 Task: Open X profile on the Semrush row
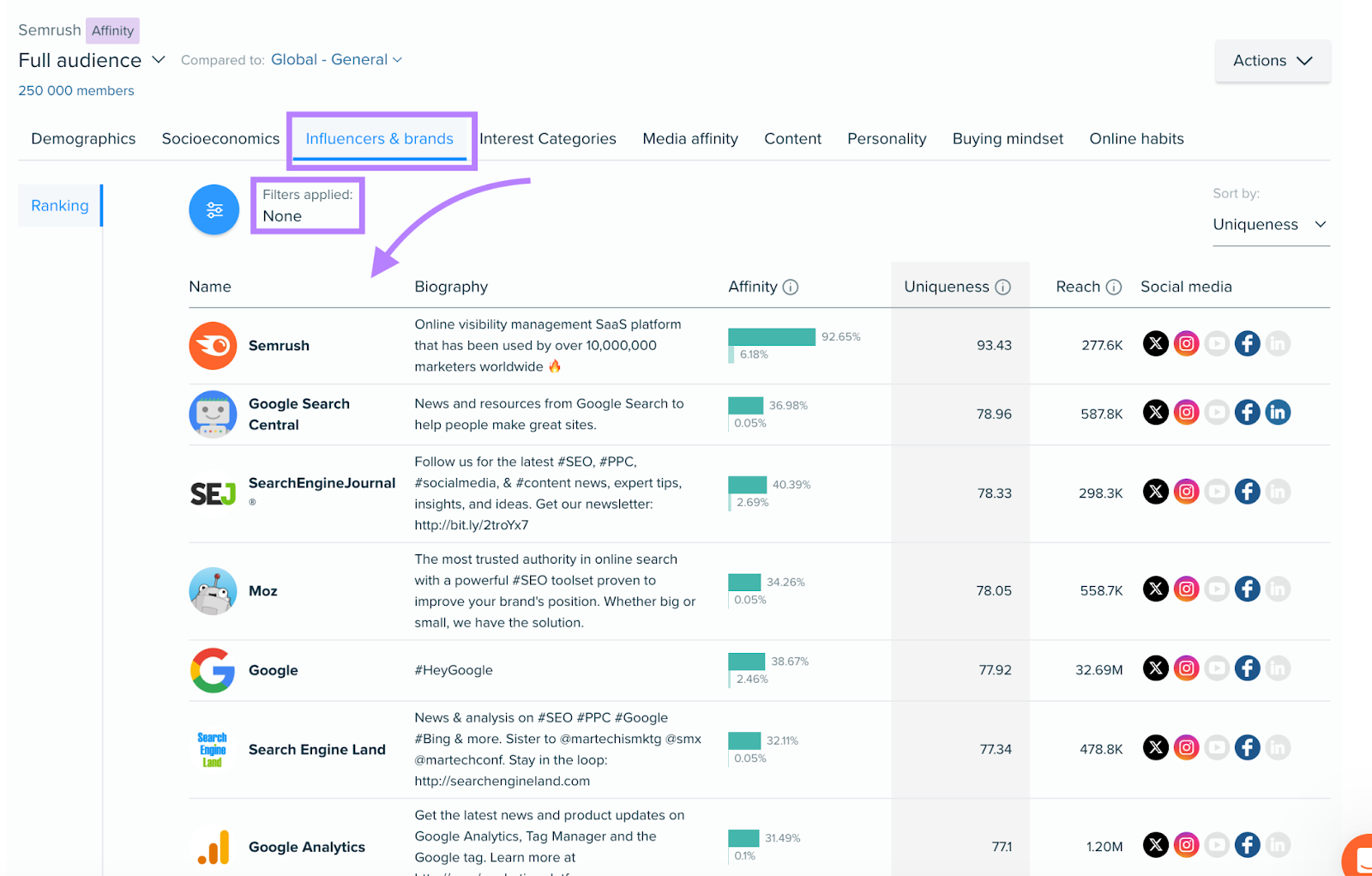1156,343
